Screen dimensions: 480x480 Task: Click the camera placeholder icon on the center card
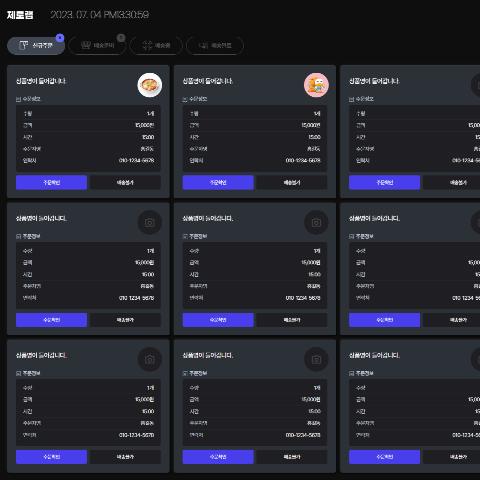click(x=316, y=222)
